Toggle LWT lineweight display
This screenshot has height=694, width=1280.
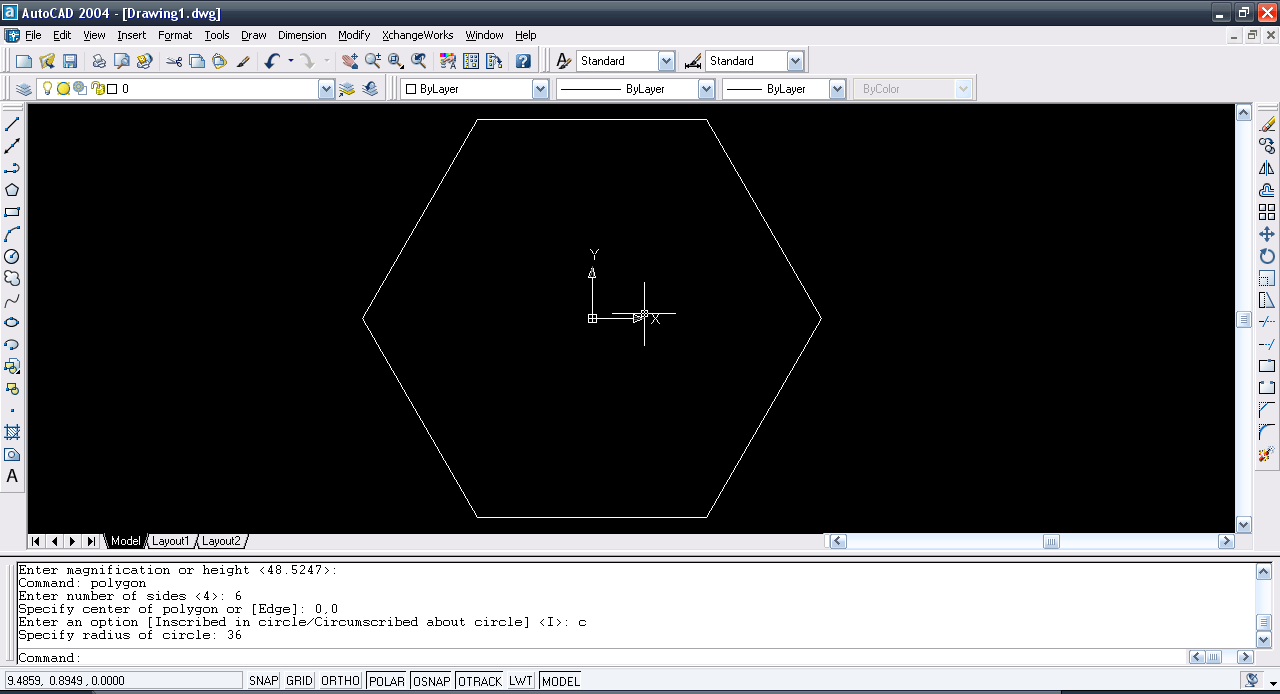coord(521,681)
